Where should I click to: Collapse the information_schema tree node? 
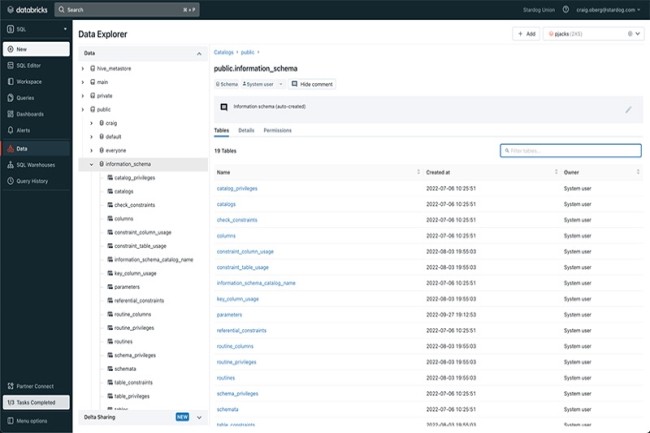[x=91, y=163]
